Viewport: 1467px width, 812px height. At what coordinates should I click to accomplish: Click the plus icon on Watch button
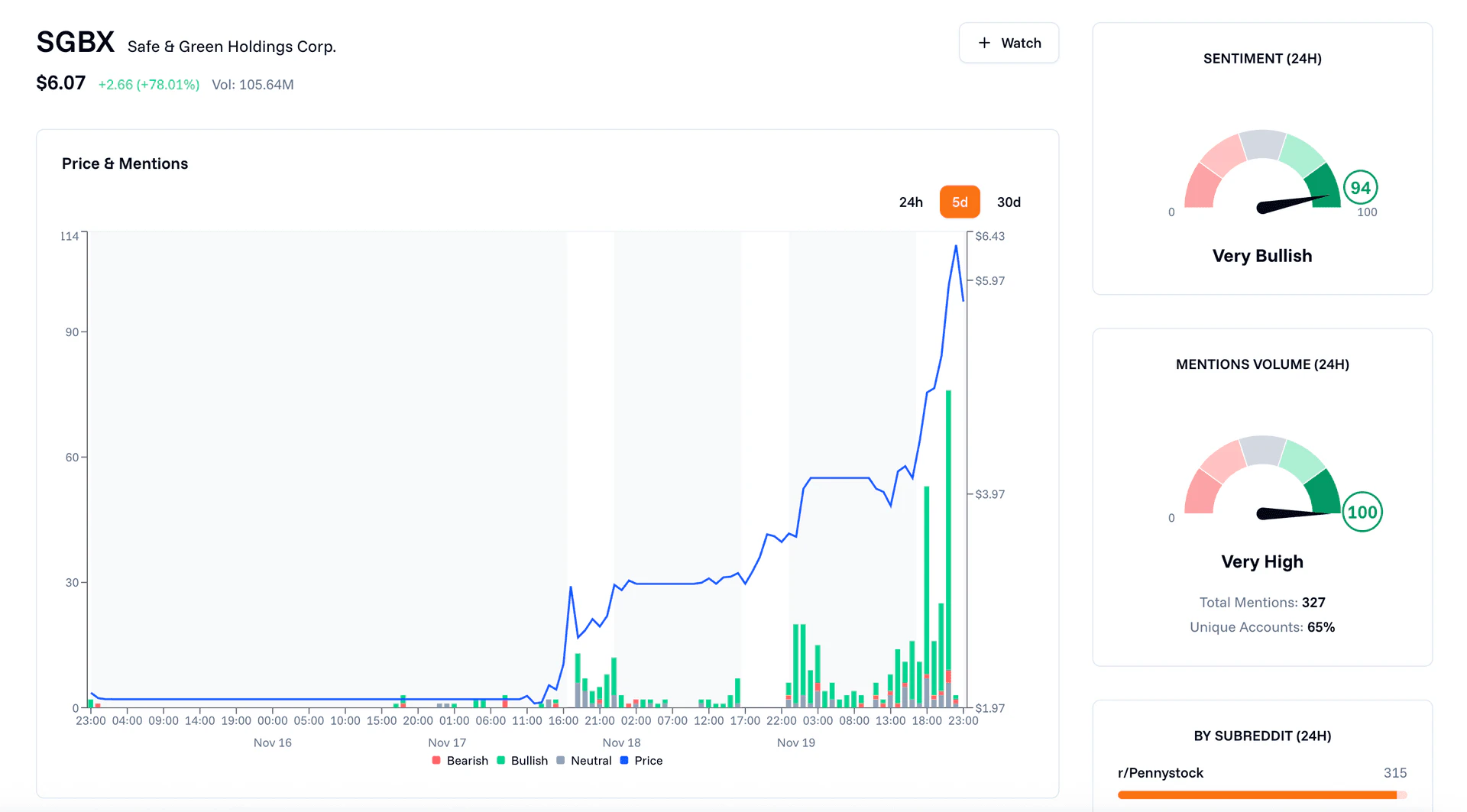click(x=986, y=43)
